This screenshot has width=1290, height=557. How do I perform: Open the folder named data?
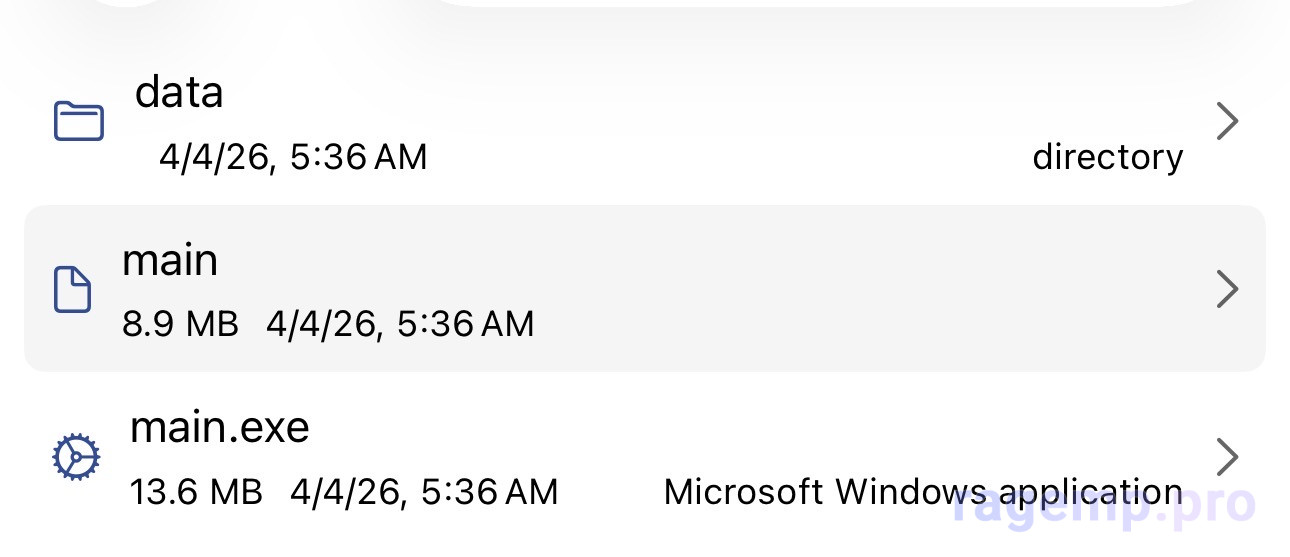pyautogui.click(x=179, y=93)
